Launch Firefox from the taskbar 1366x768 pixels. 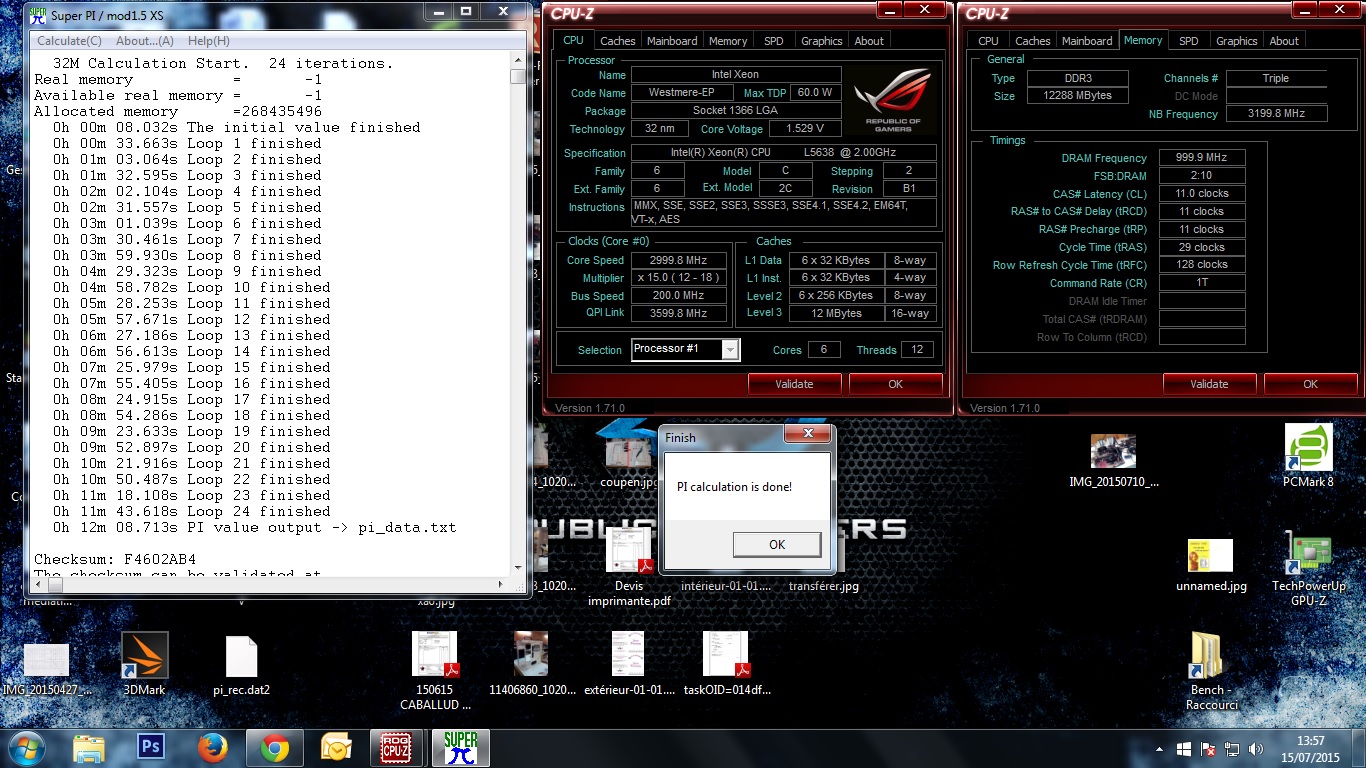(213, 747)
